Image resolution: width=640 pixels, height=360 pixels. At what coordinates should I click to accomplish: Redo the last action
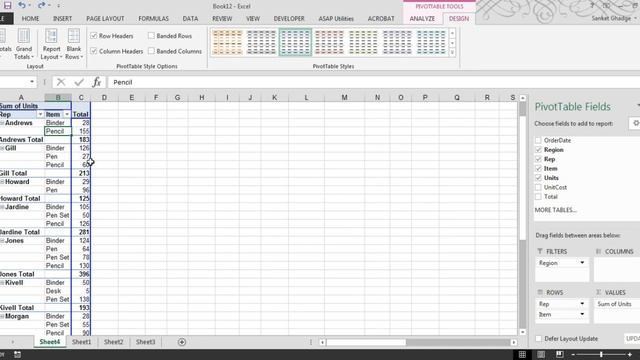tap(41, 5)
